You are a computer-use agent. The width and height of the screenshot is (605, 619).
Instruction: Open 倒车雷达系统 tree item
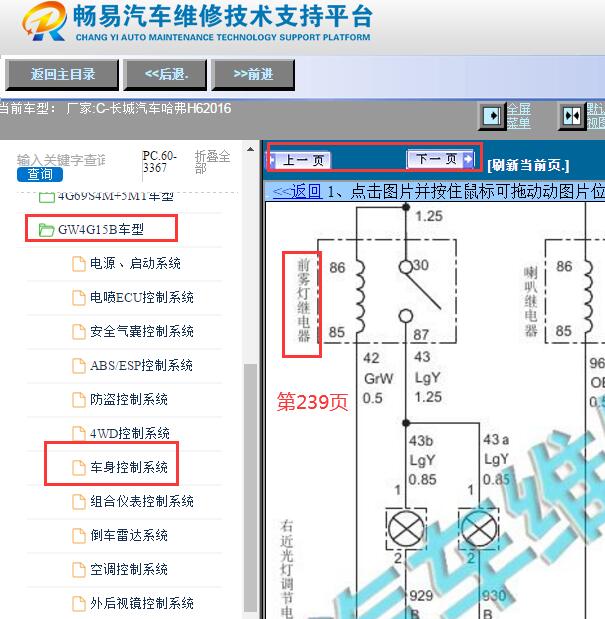129,535
